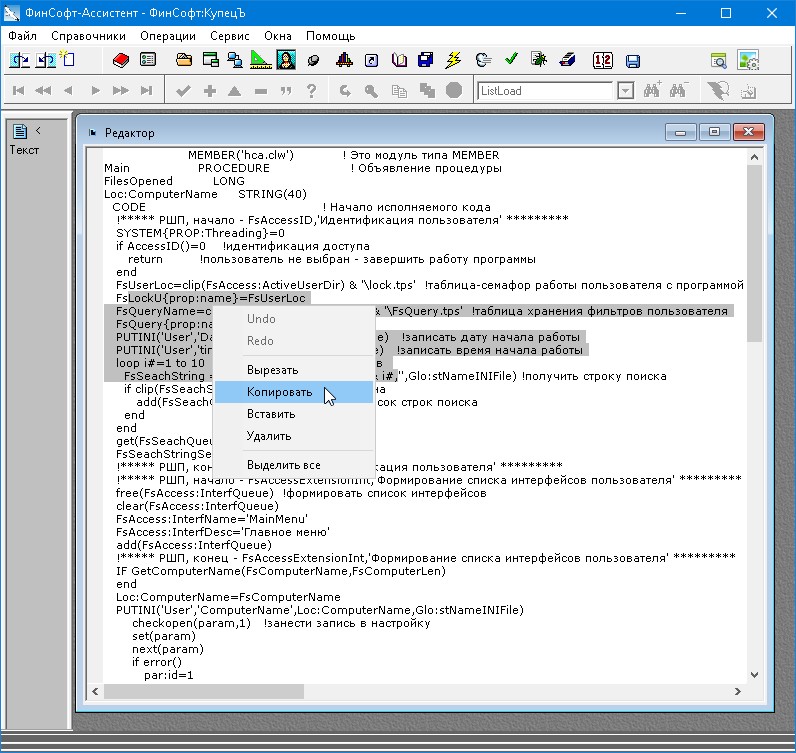
Task: Click the Текст document icon in side panel
Action: (x=20, y=132)
